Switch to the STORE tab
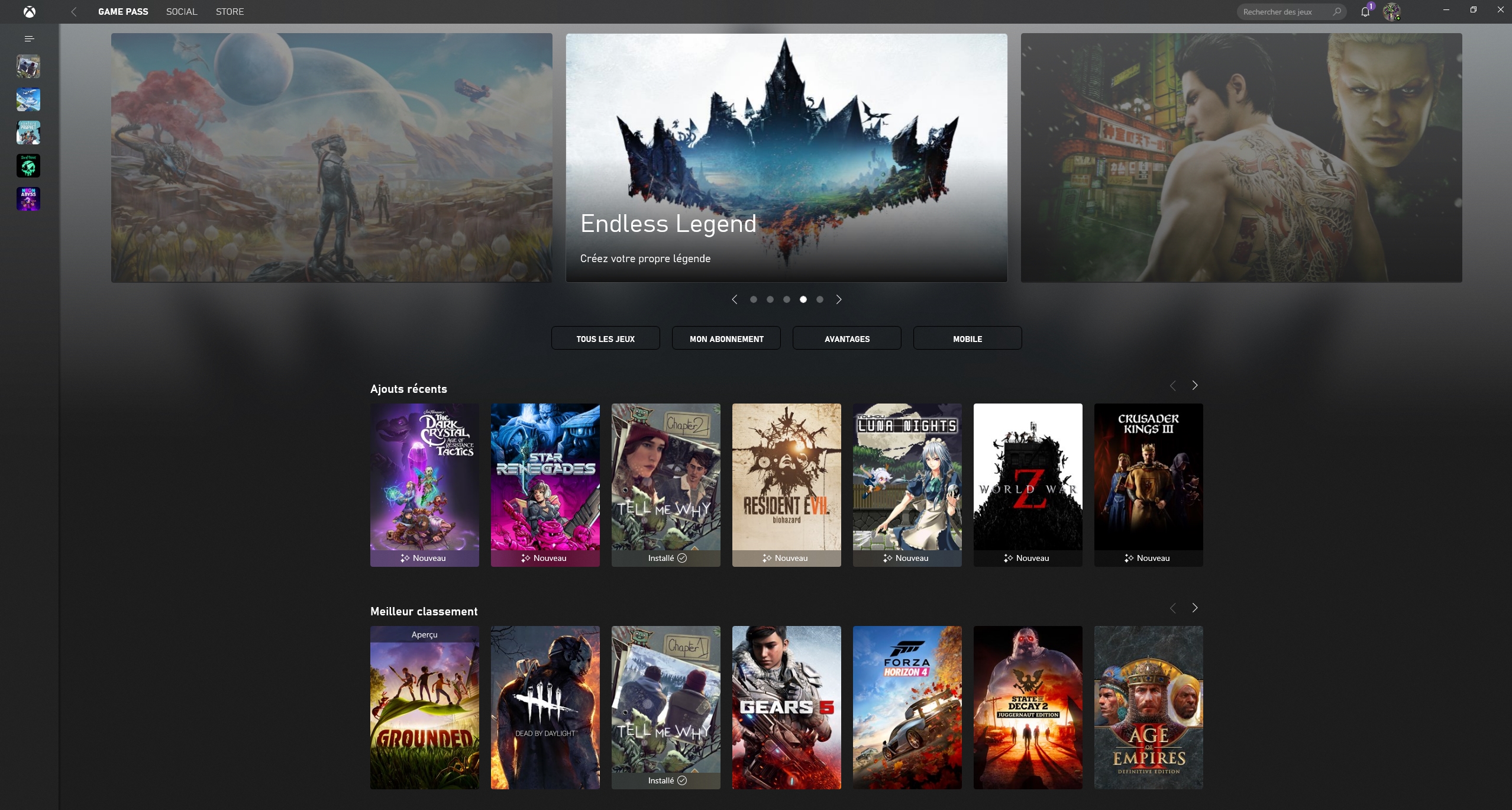The image size is (1512, 810). [x=230, y=12]
